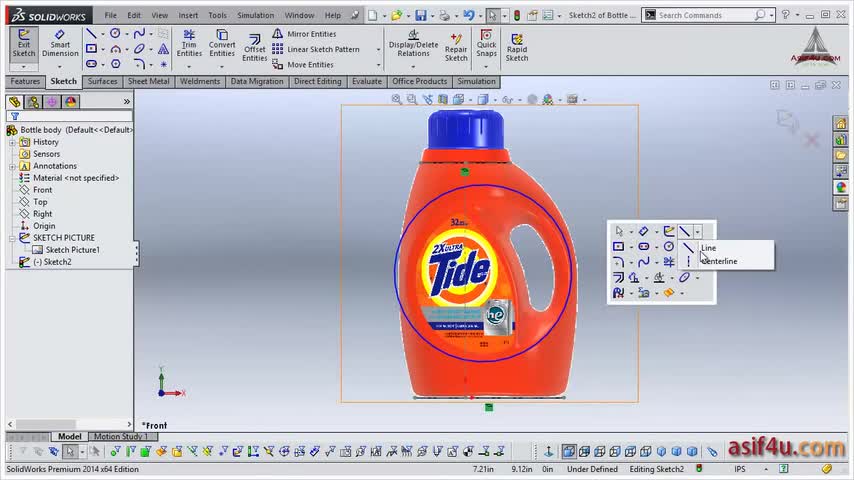Open the DisplayManager tab icon
This screenshot has width=854, height=480.
[70, 102]
